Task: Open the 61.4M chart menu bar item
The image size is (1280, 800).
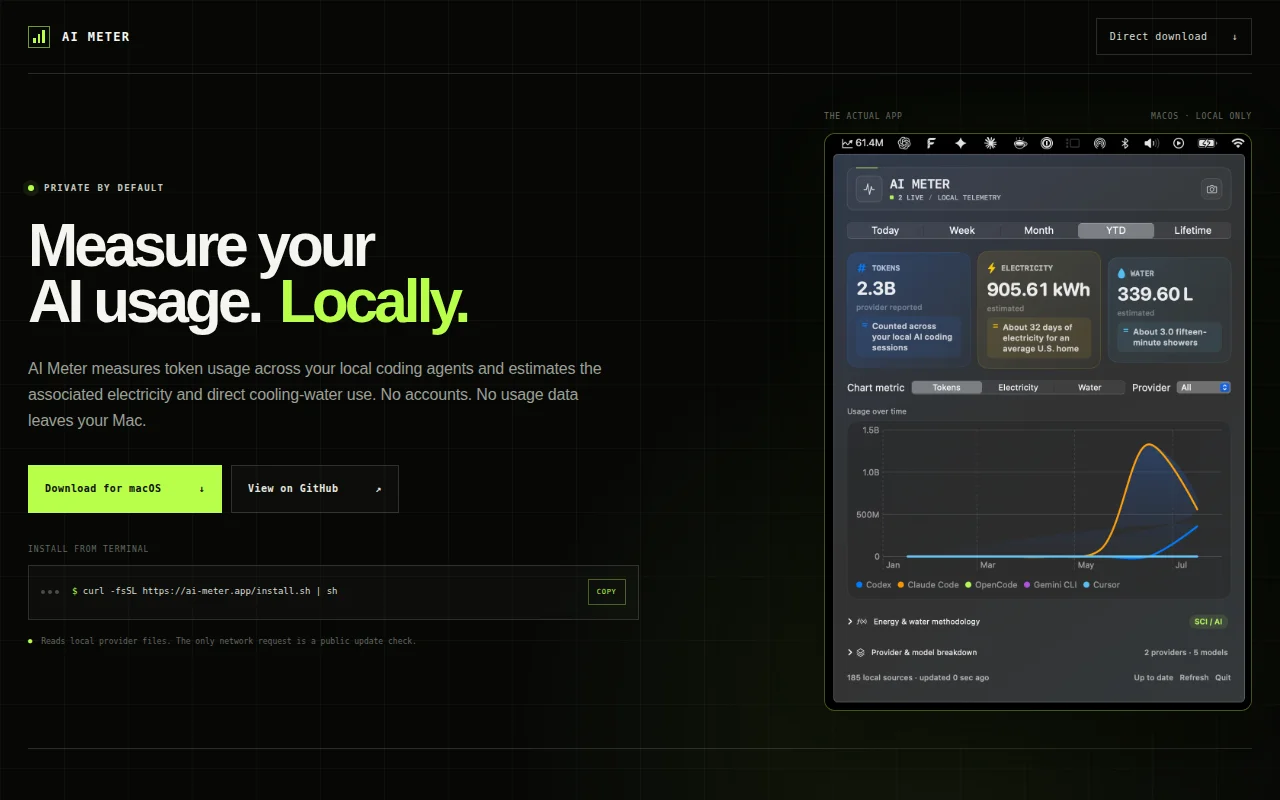Action: (862, 143)
